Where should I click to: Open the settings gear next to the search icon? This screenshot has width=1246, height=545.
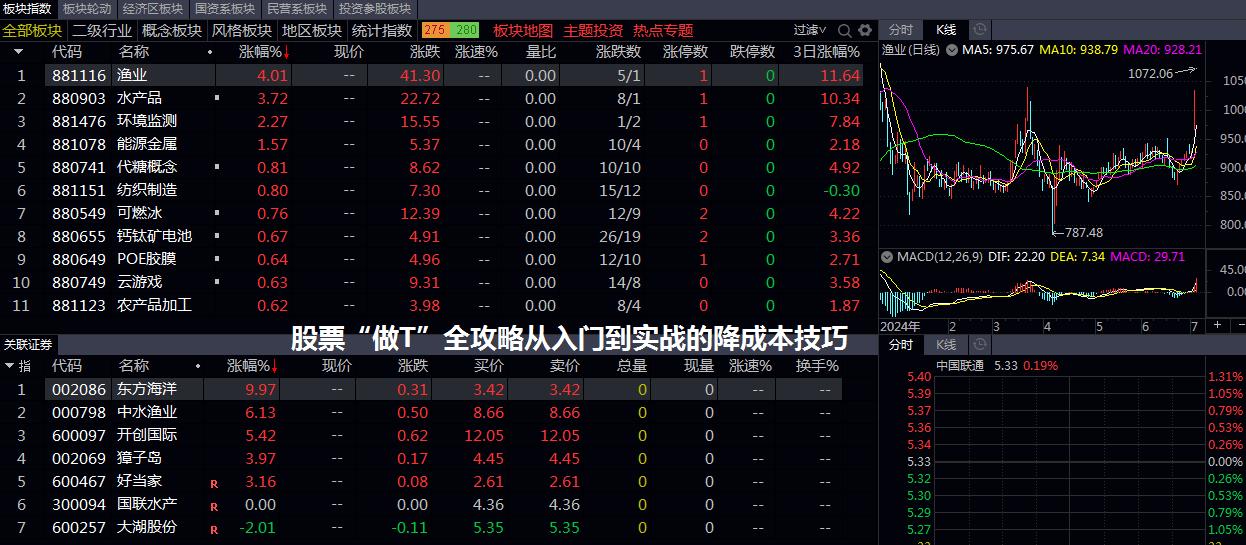click(864, 31)
